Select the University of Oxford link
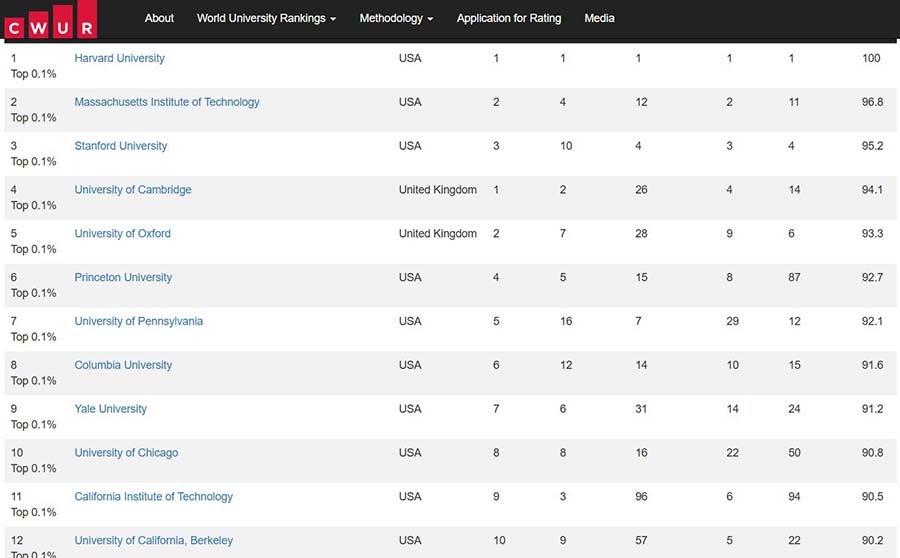The height and width of the screenshot is (558, 900). (122, 234)
